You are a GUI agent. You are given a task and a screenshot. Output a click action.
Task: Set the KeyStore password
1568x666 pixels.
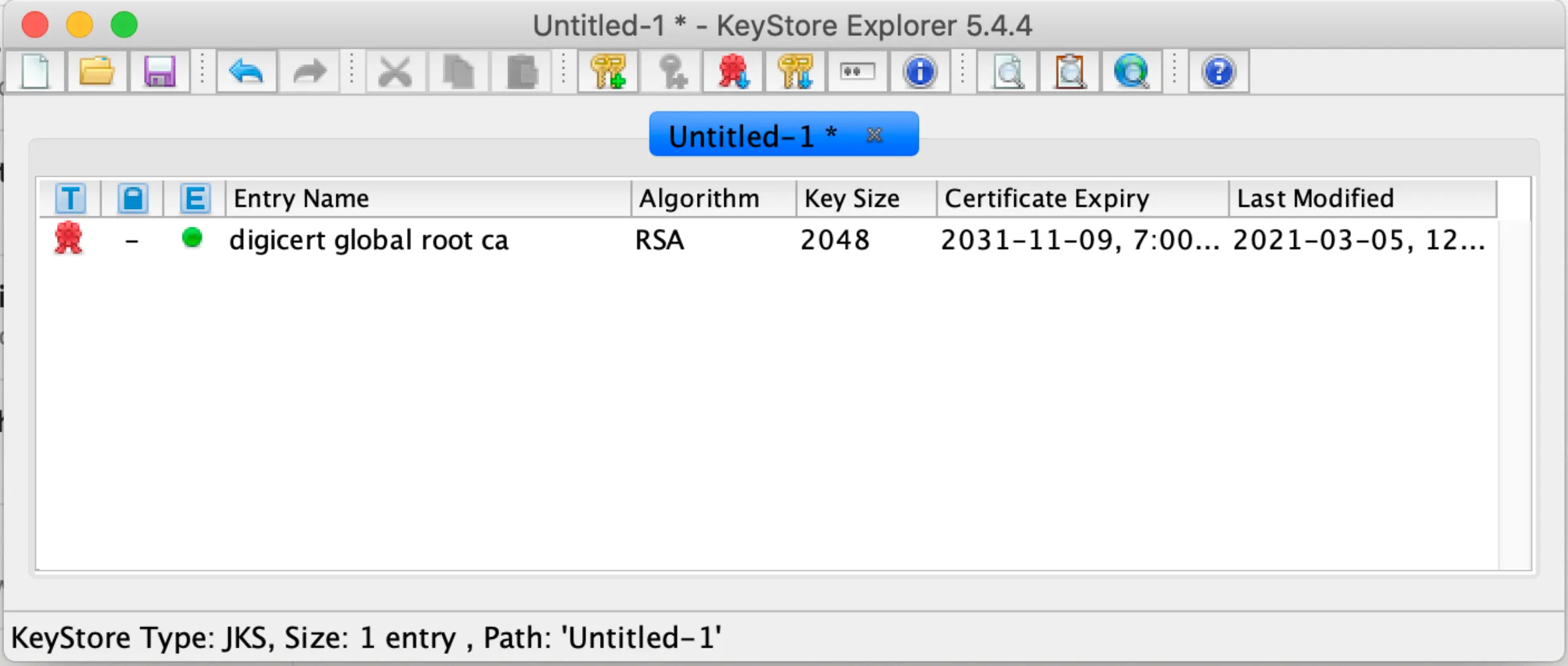857,71
